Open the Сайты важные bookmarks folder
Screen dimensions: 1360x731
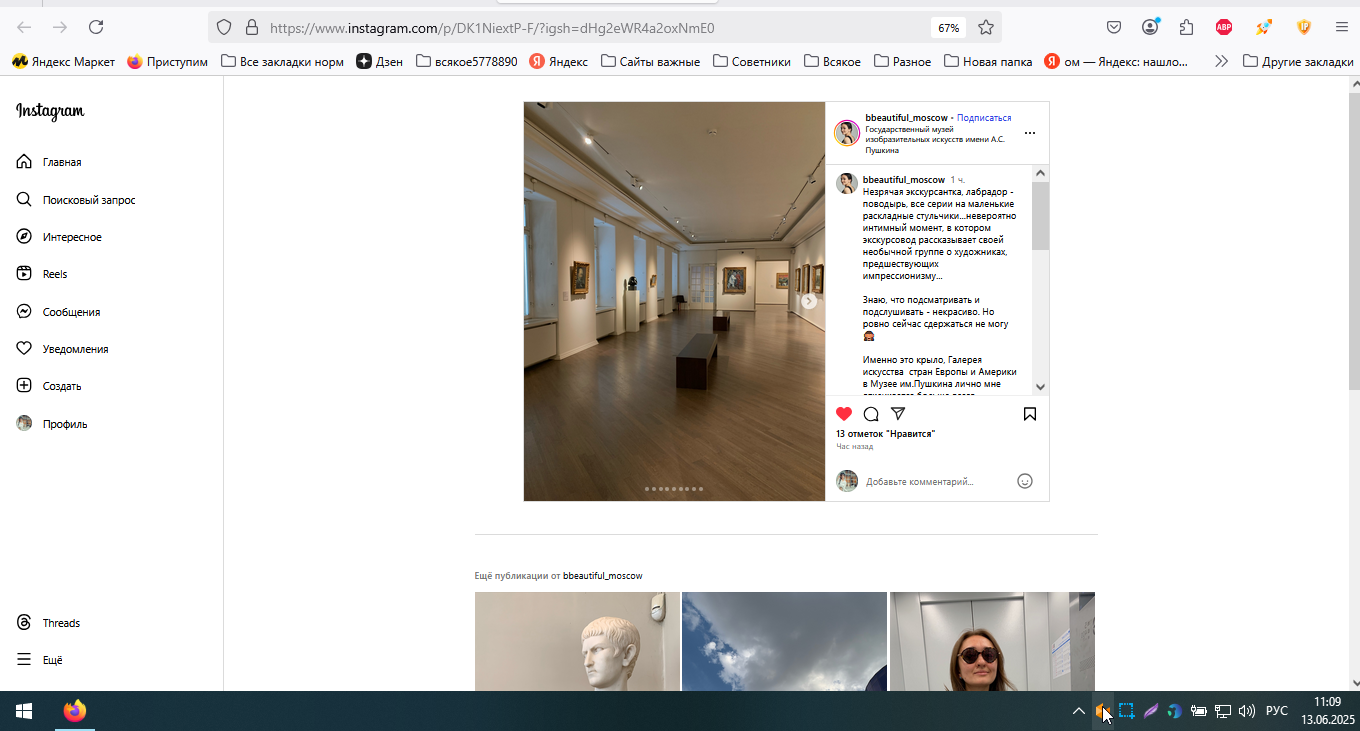tap(650, 61)
